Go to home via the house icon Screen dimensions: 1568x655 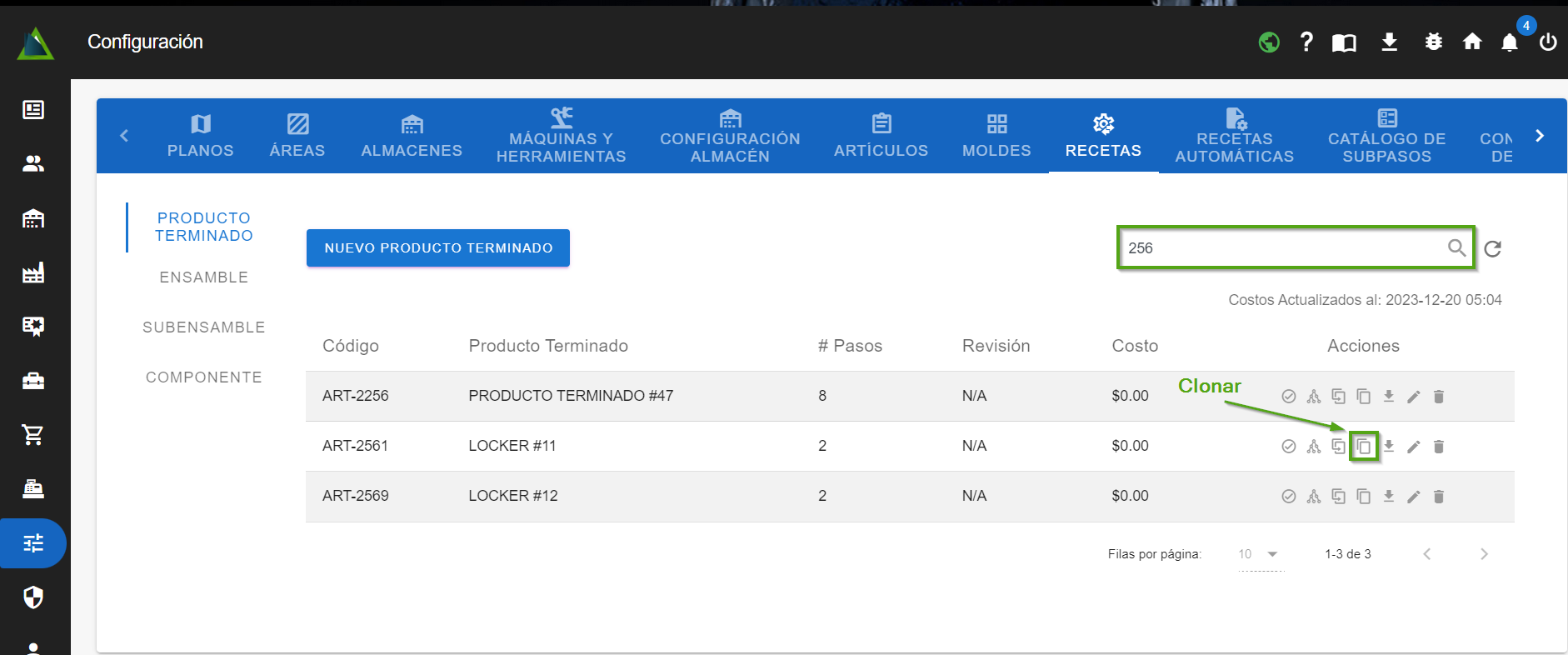pyautogui.click(x=1472, y=42)
